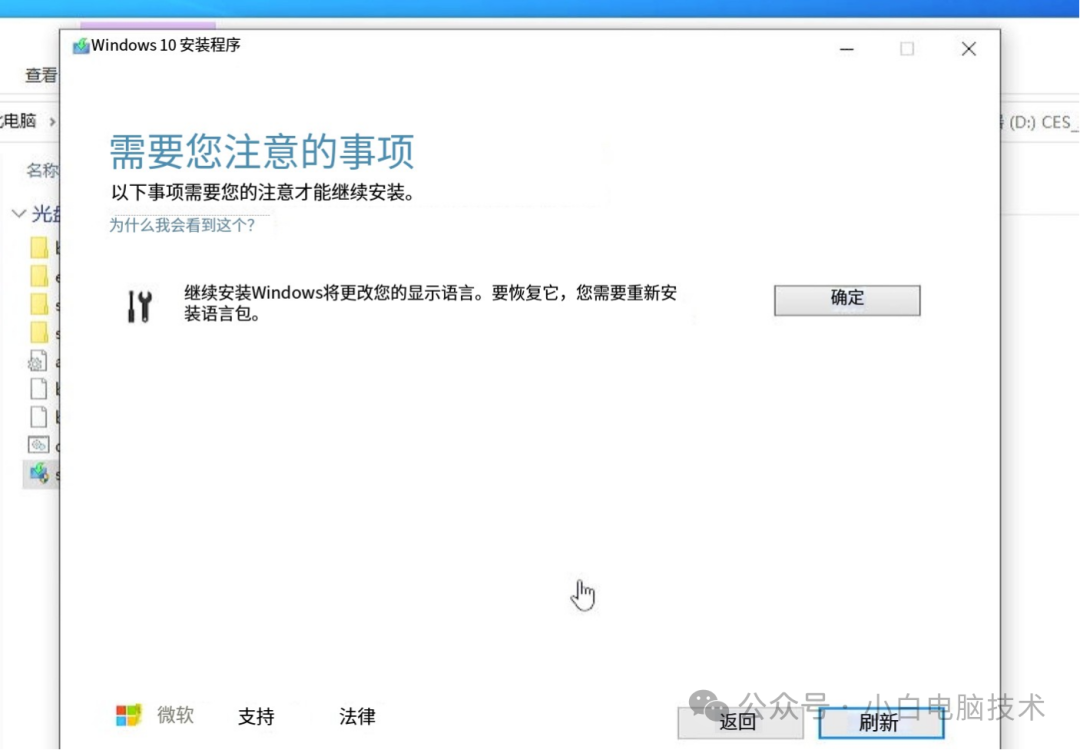The width and height of the screenshot is (1080, 750).
Task: Click the framed icon above the setup file
Action: [x=38, y=445]
